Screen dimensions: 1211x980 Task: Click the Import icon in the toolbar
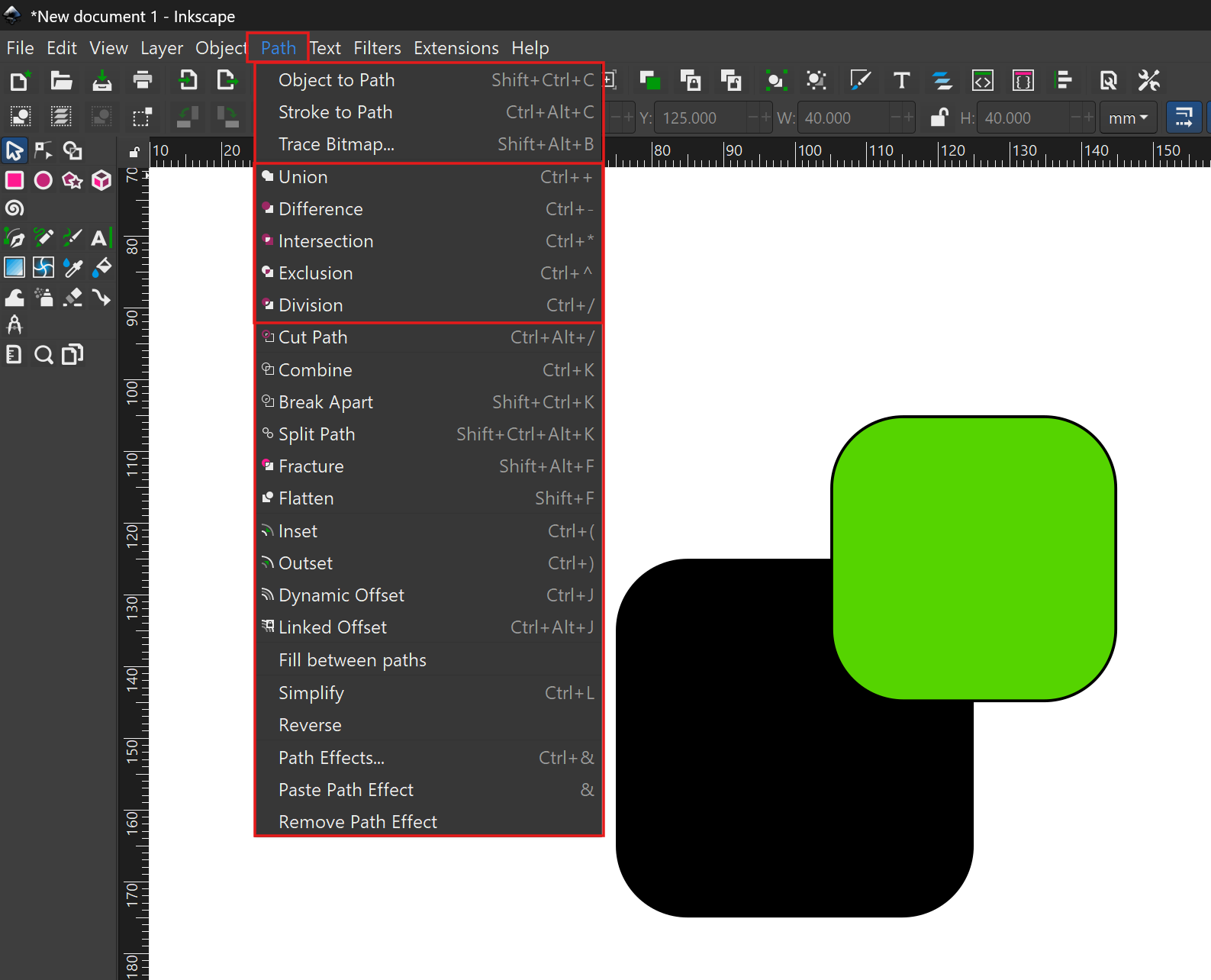pos(188,80)
